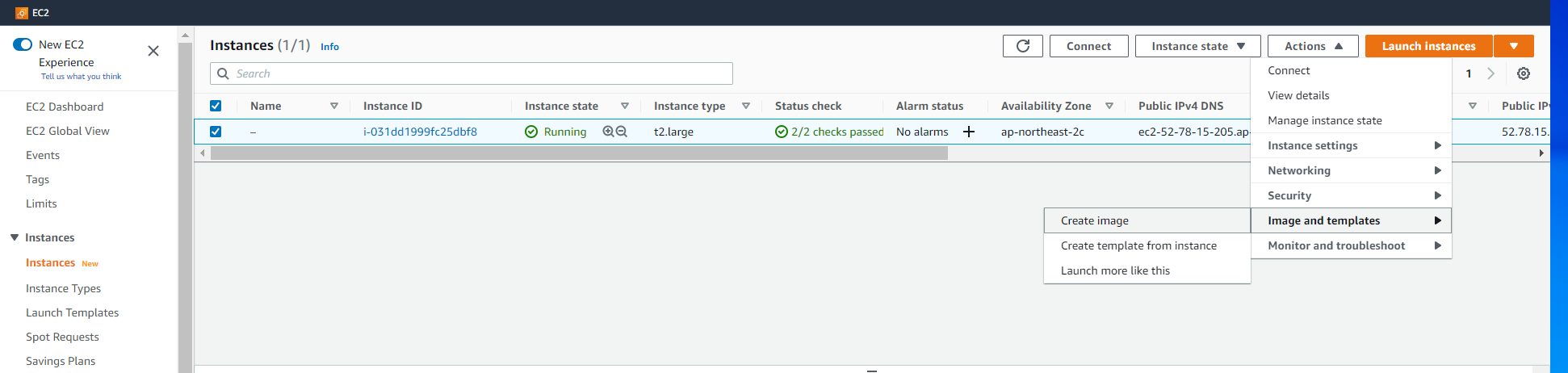
Task: Select Manage instance state menu item
Action: [x=1352, y=120]
